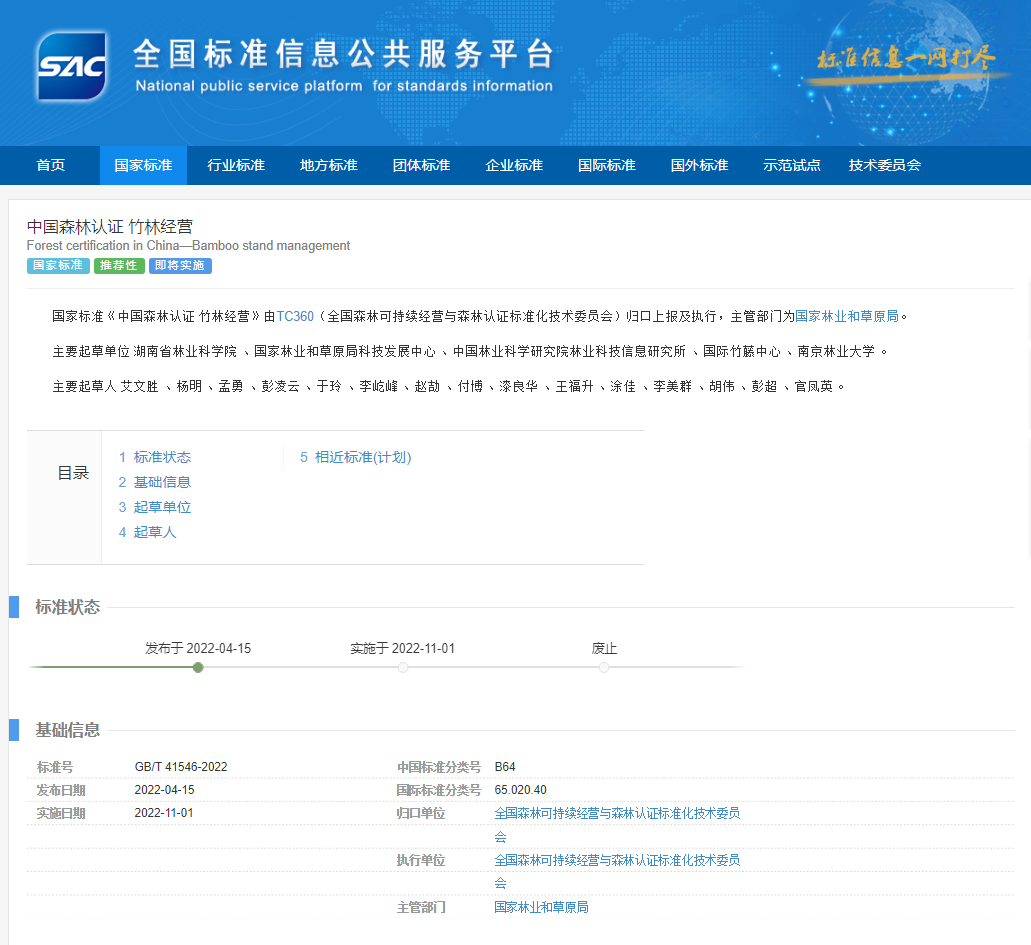Open the 归口单位 committee link
This screenshot has height=945, width=1031.
pos(617,814)
